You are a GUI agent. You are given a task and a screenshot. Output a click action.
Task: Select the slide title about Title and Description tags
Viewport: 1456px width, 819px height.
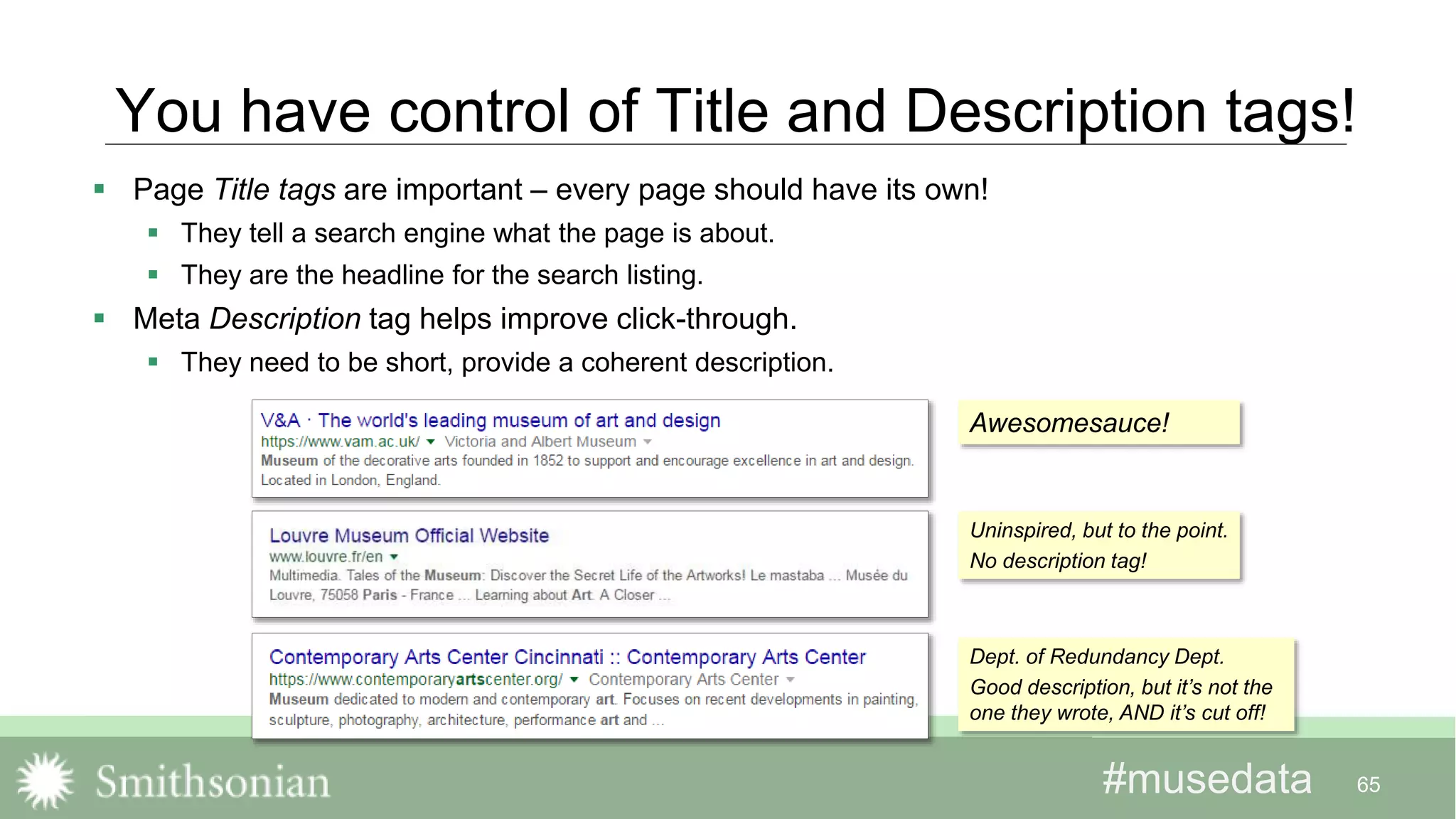coord(735,111)
